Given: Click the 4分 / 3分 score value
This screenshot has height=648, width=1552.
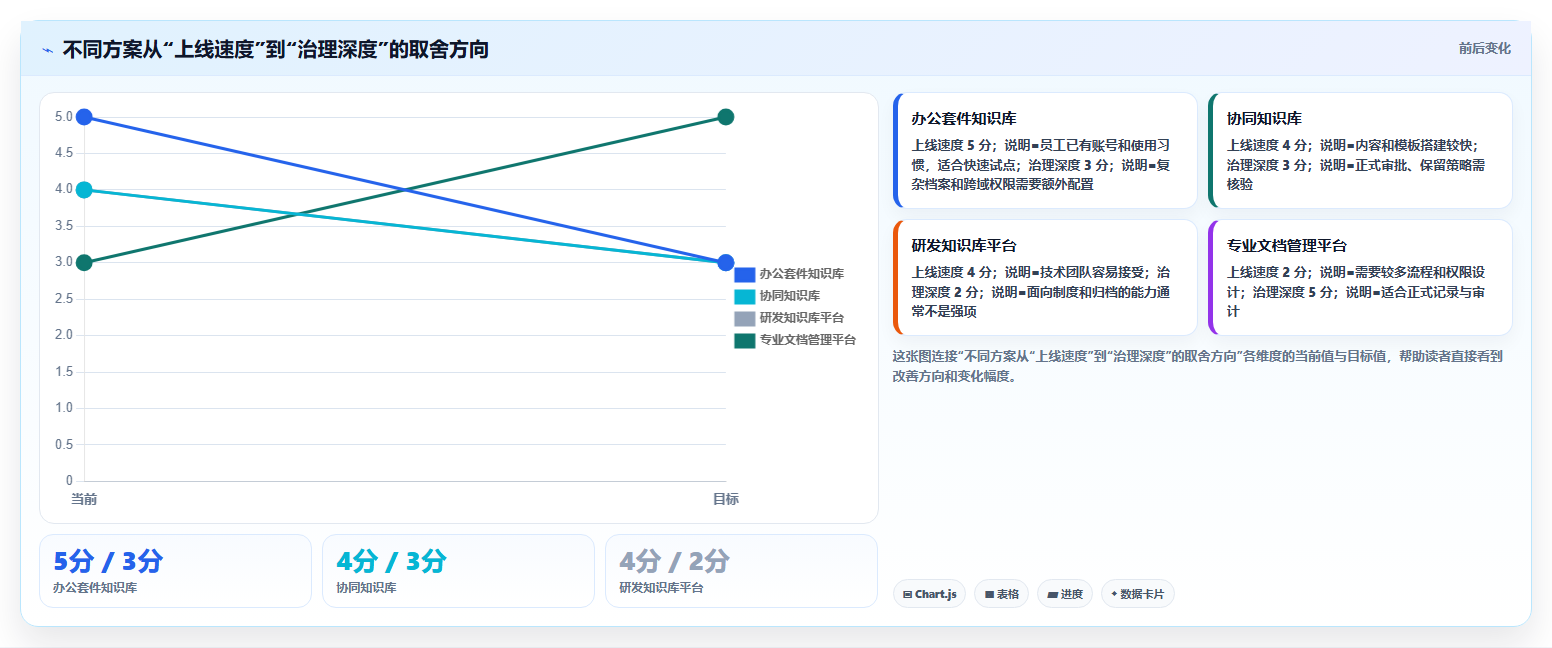Looking at the screenshot, I should click(391, 562).
